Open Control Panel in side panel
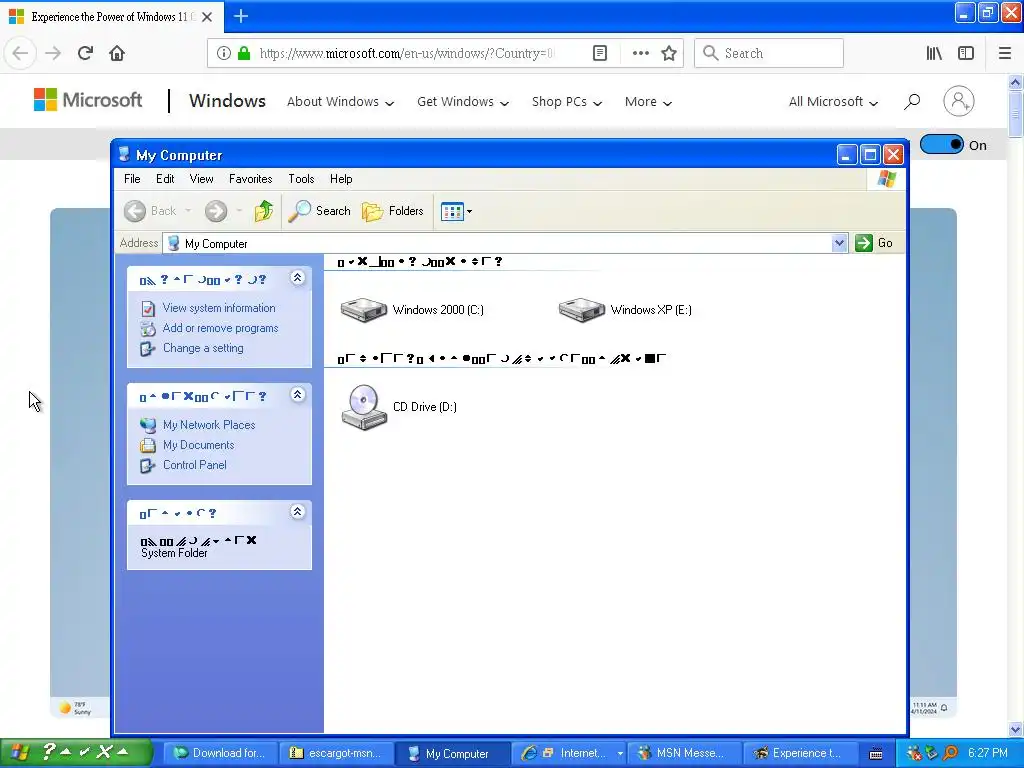 click(195, 465)
